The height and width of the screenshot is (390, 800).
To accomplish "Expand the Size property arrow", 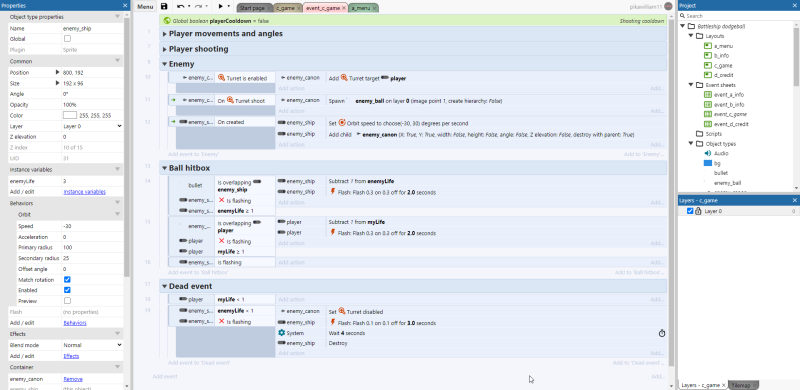I will click(x=58, y=83).
